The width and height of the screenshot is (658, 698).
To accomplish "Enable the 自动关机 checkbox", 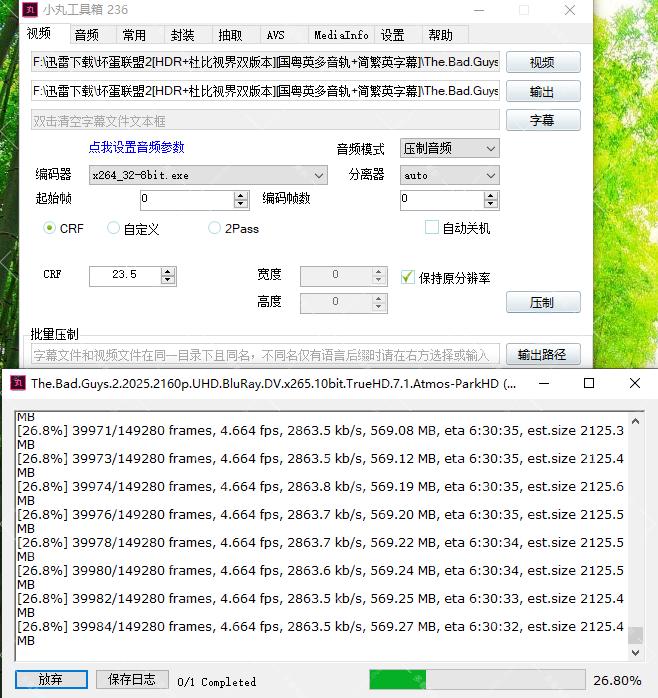I will (x=431, y=227).
